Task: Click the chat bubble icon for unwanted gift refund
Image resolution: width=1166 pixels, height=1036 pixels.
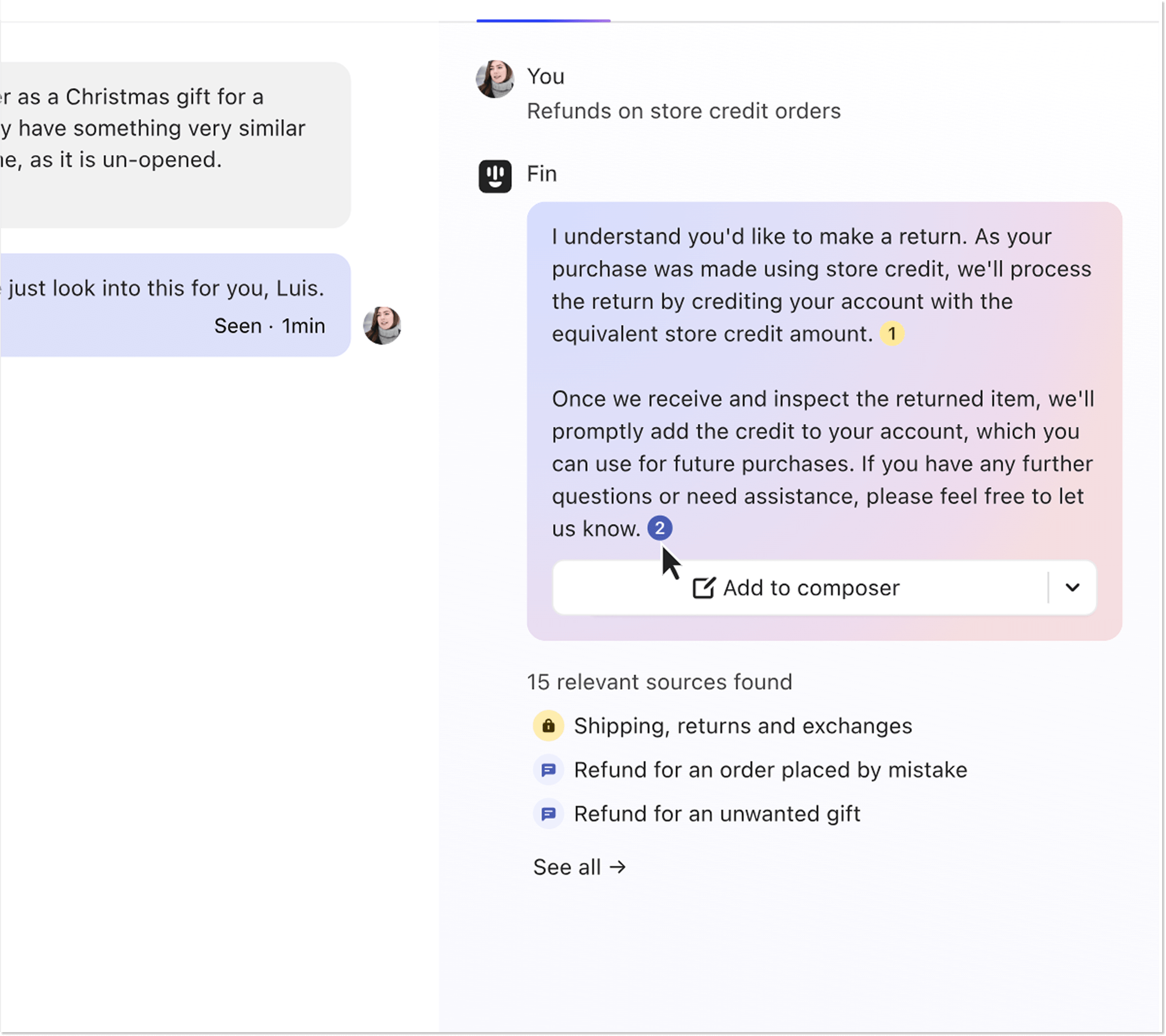Action: [548, 814]
